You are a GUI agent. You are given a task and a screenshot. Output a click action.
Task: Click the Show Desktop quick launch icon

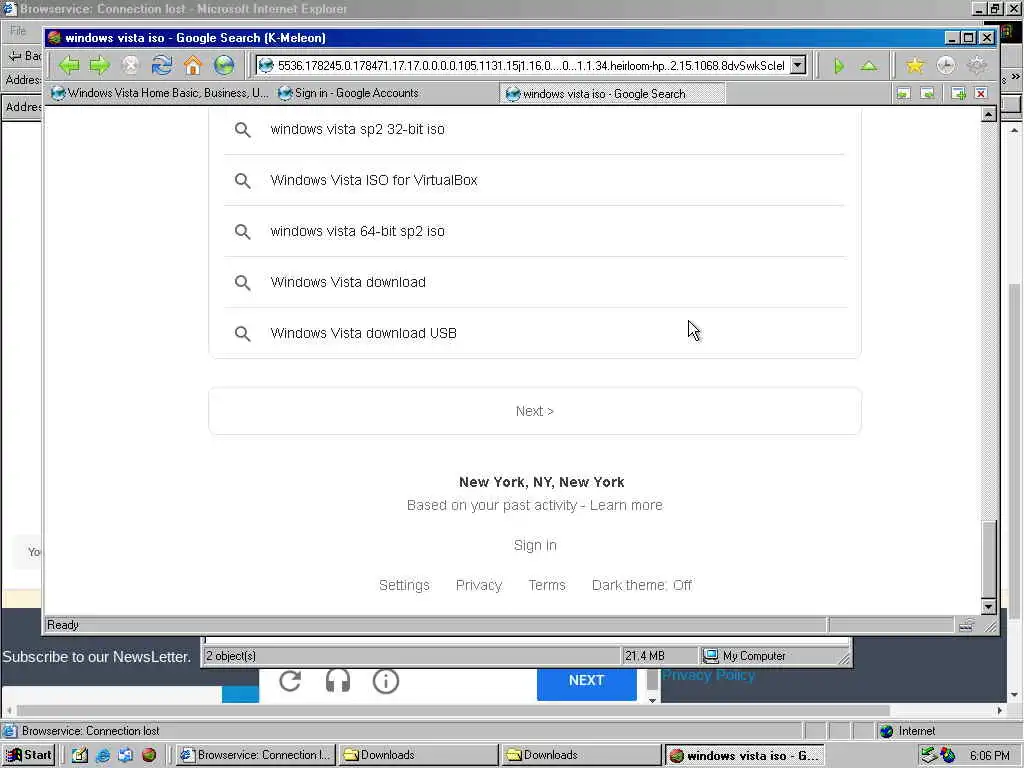[80, 755]
